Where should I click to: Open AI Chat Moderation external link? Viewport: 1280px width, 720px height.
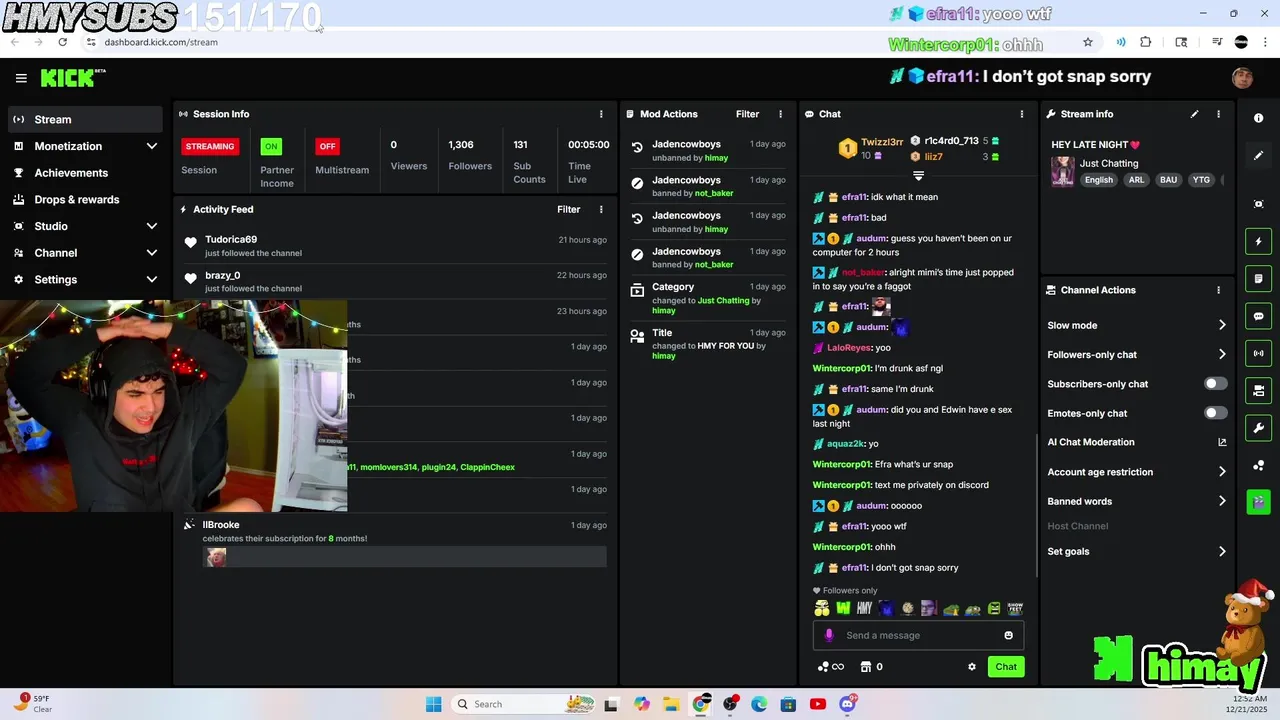1222,442
